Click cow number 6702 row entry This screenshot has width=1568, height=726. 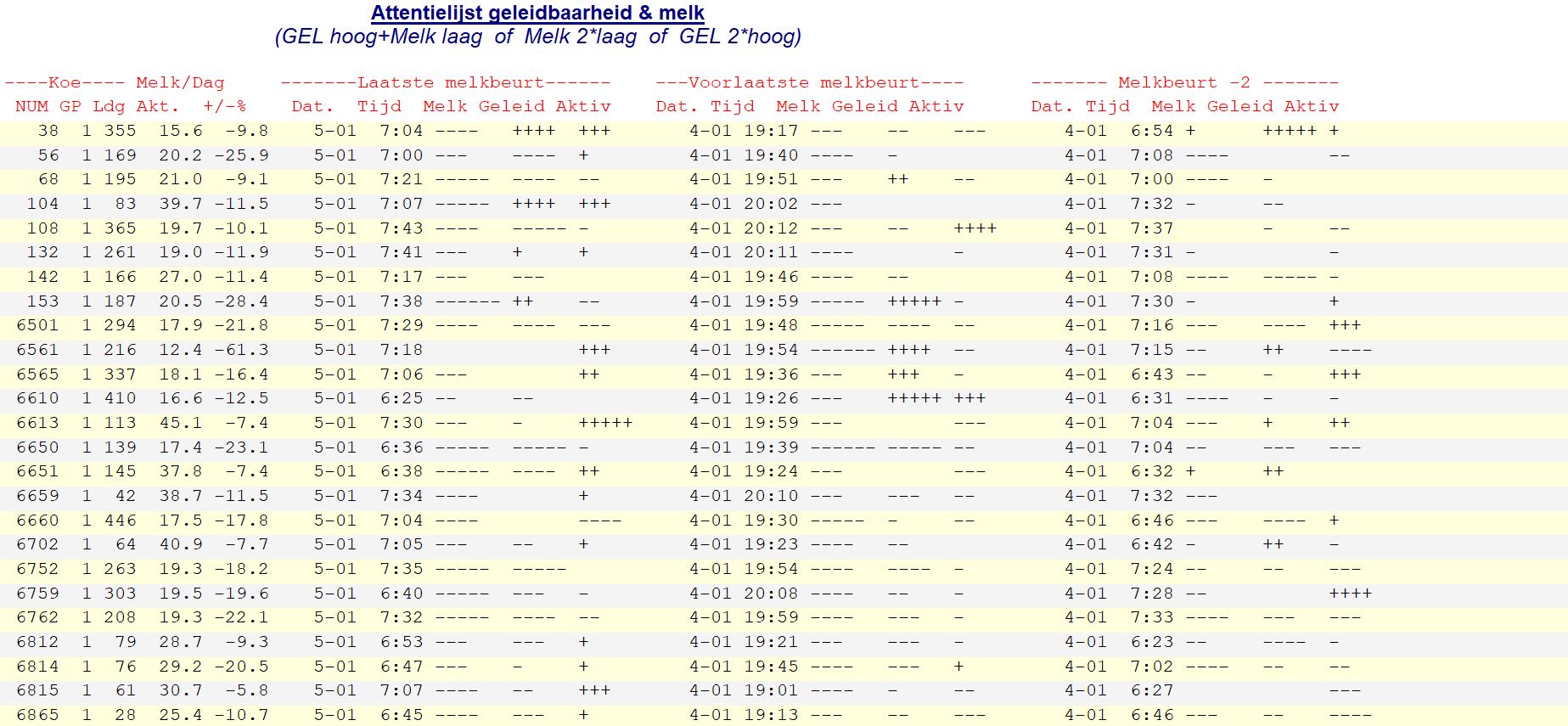coord(37,544)
